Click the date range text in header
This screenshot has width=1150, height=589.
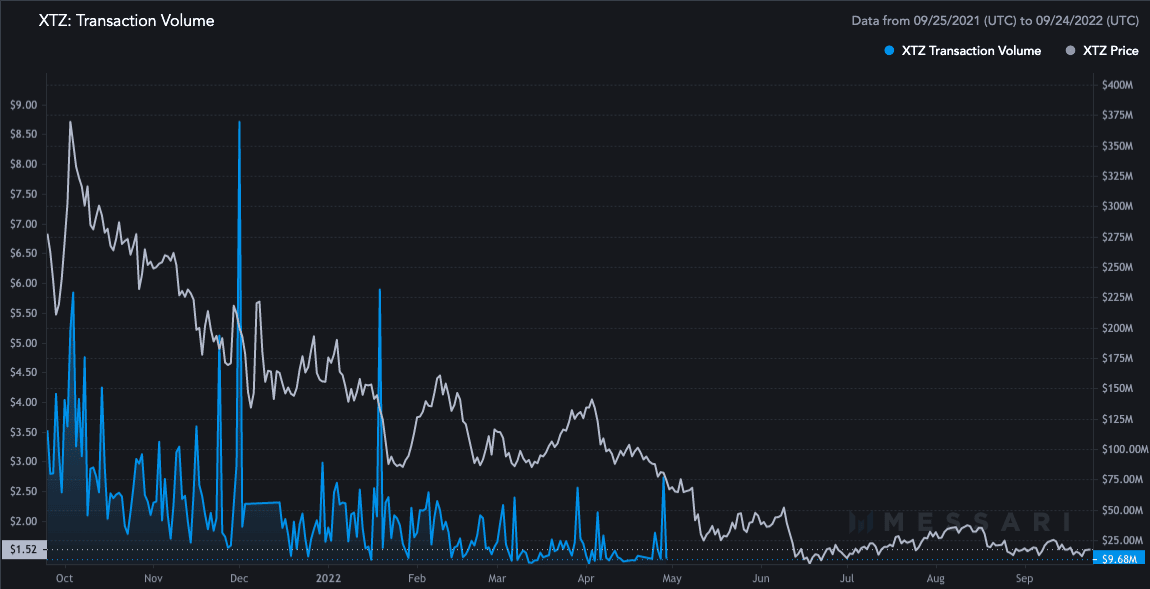coord(994,20)
